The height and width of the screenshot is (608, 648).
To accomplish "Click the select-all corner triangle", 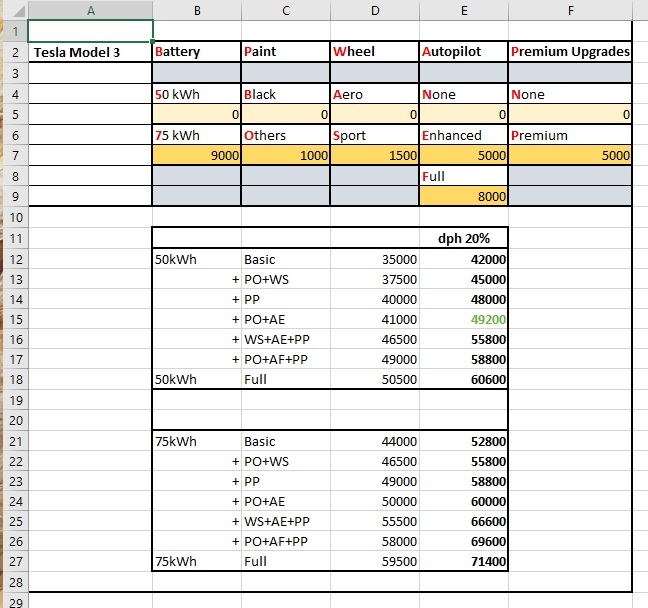I will pos(14,10).
